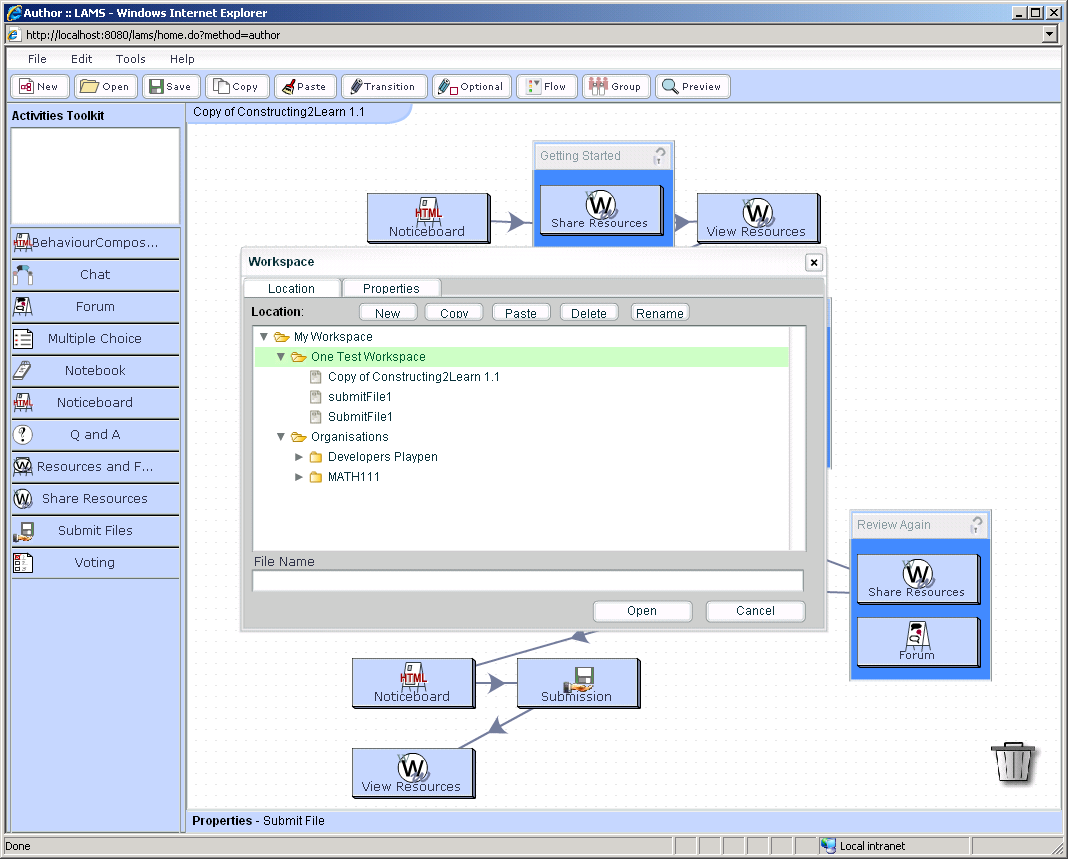Open the browser address bar dropdown
This screenshot has height=859, width=1068.
click(x=1049, y=35)
